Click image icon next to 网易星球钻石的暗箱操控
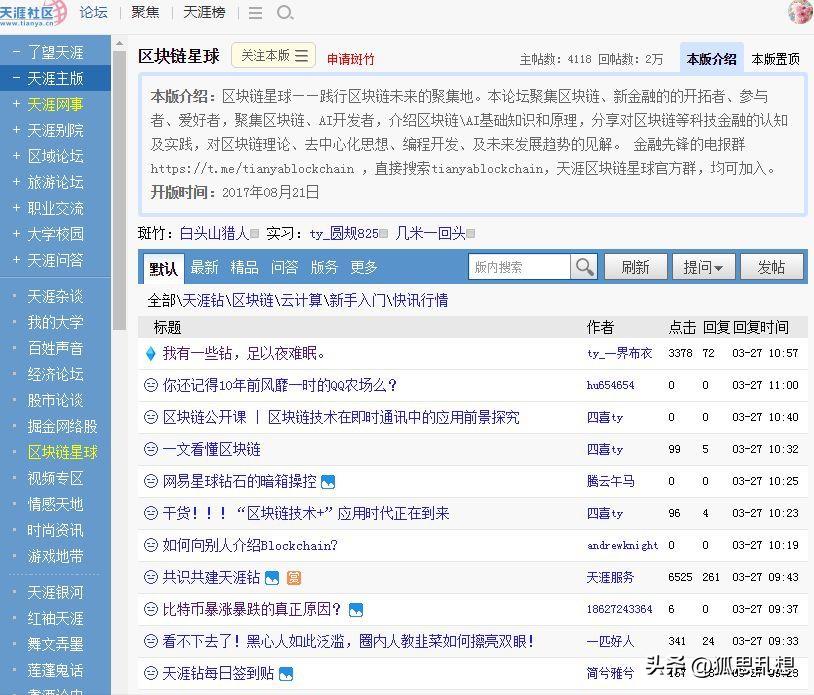The height and width of the screenshot is (695, 814). 328,482
